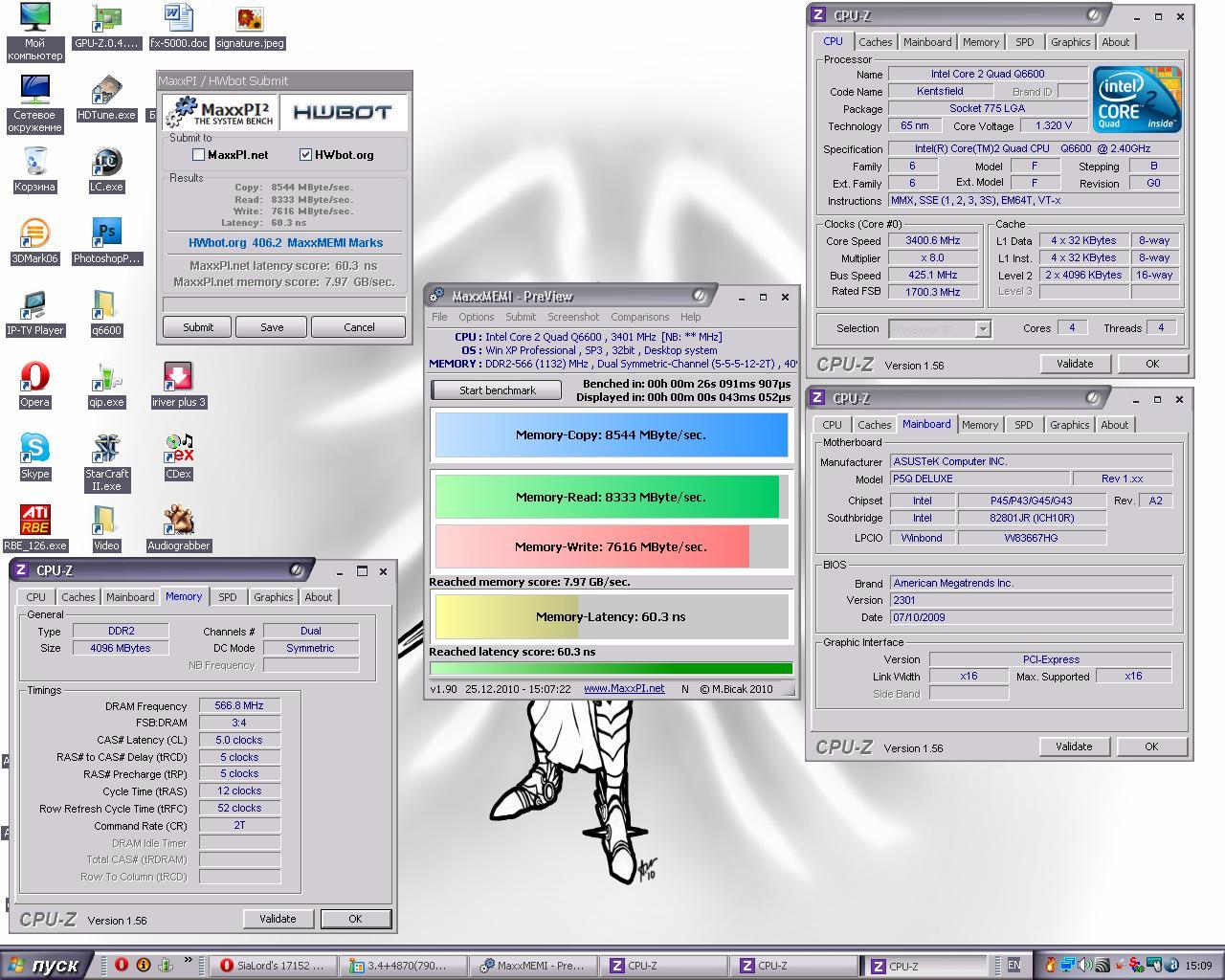The width and height of the screenshot is (1225, 980).
Task: Switch to Caches tab in top CPU-Z
Action: [x=875, y=42]
